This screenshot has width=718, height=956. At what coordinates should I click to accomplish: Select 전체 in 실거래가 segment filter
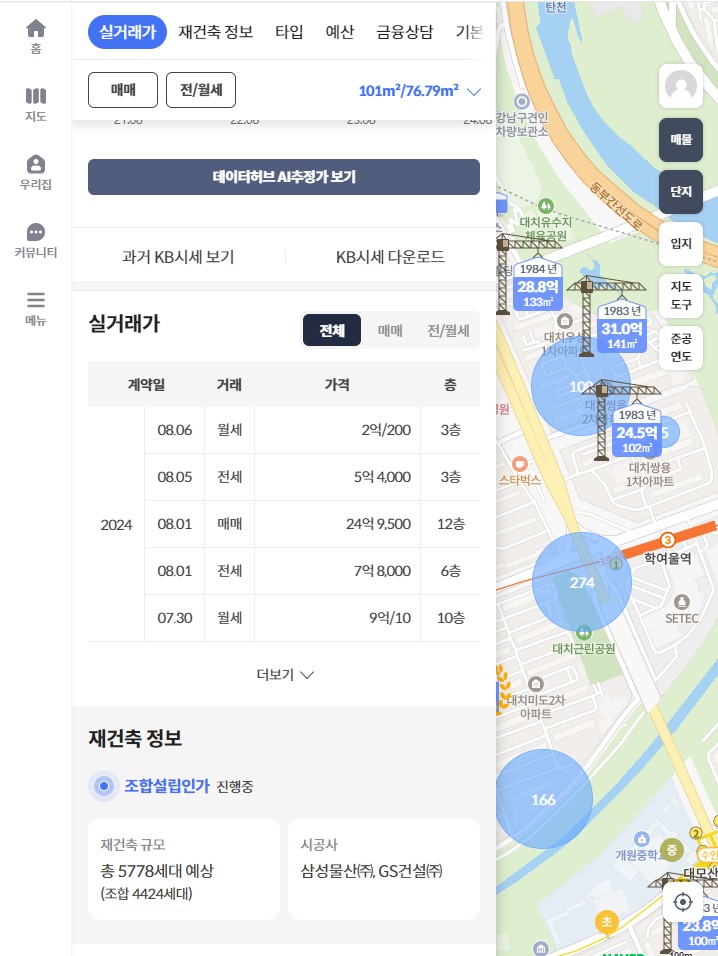pos(332,330)
